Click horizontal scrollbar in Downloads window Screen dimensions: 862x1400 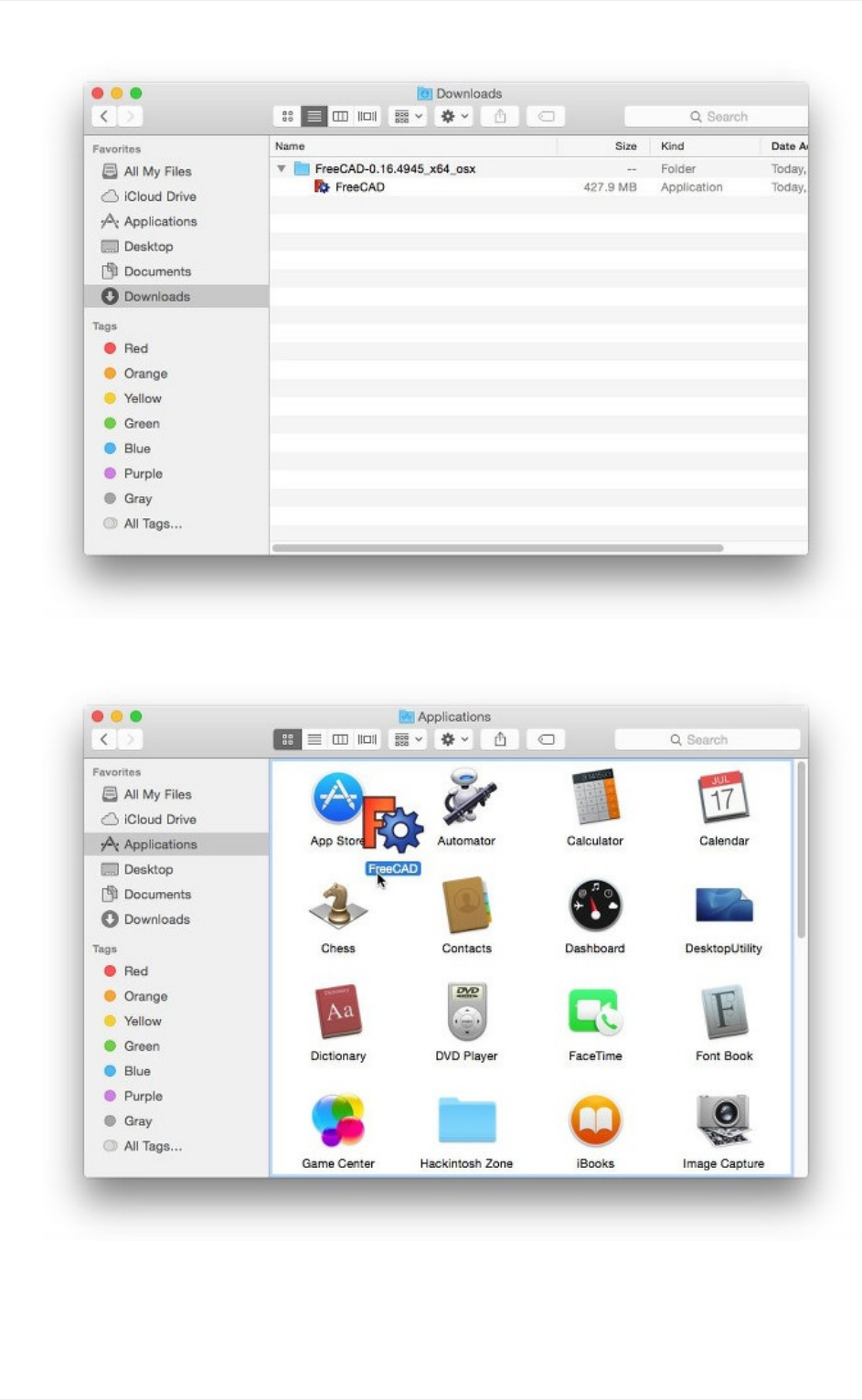pos(498,548)
